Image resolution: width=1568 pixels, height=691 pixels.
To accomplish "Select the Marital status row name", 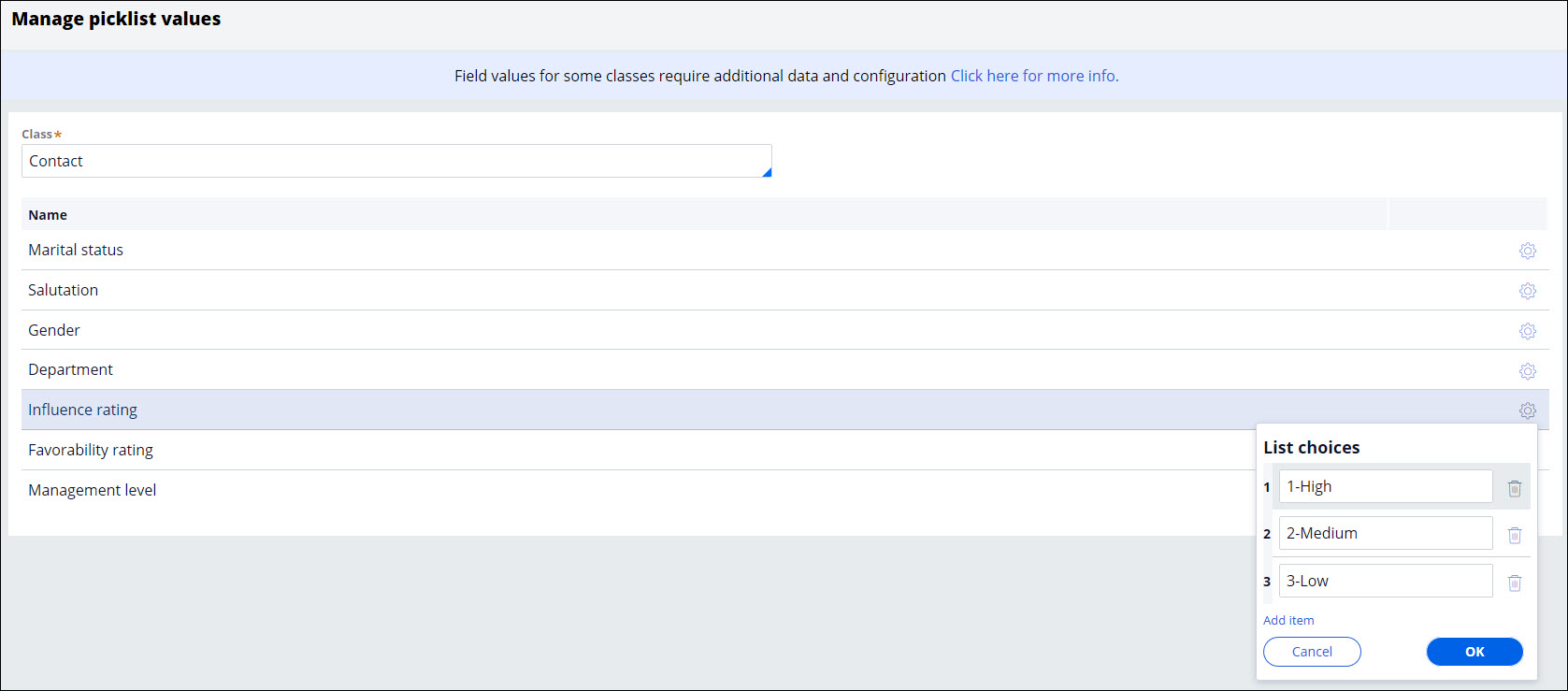I will [76, 250].
